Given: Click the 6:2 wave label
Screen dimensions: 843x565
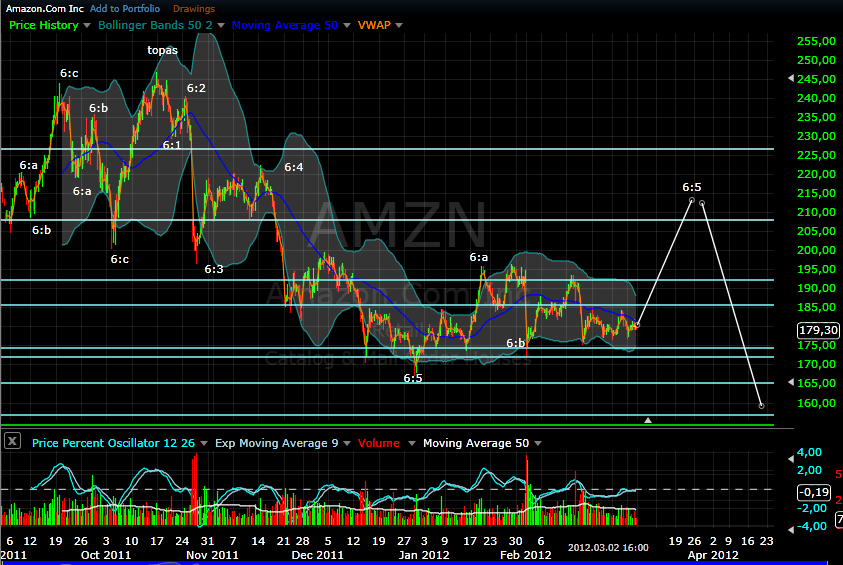Looking at the screenshot, I should pos(196,88).
